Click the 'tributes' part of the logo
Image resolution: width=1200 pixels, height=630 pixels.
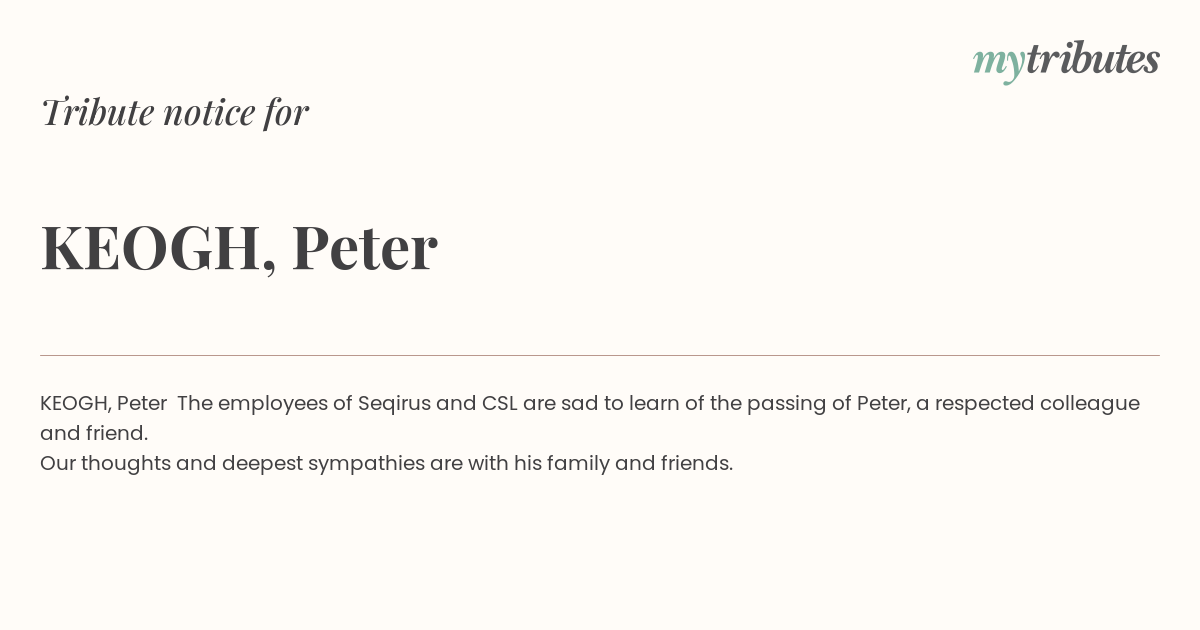click(1092, 58)
